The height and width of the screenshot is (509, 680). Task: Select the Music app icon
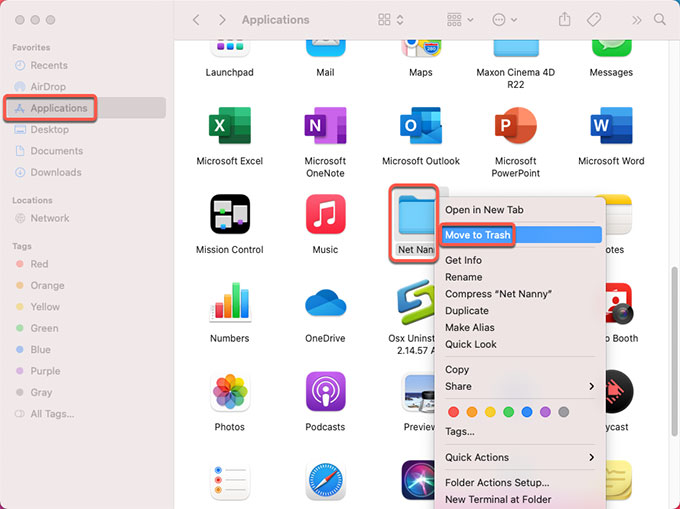tap(325, 216)
